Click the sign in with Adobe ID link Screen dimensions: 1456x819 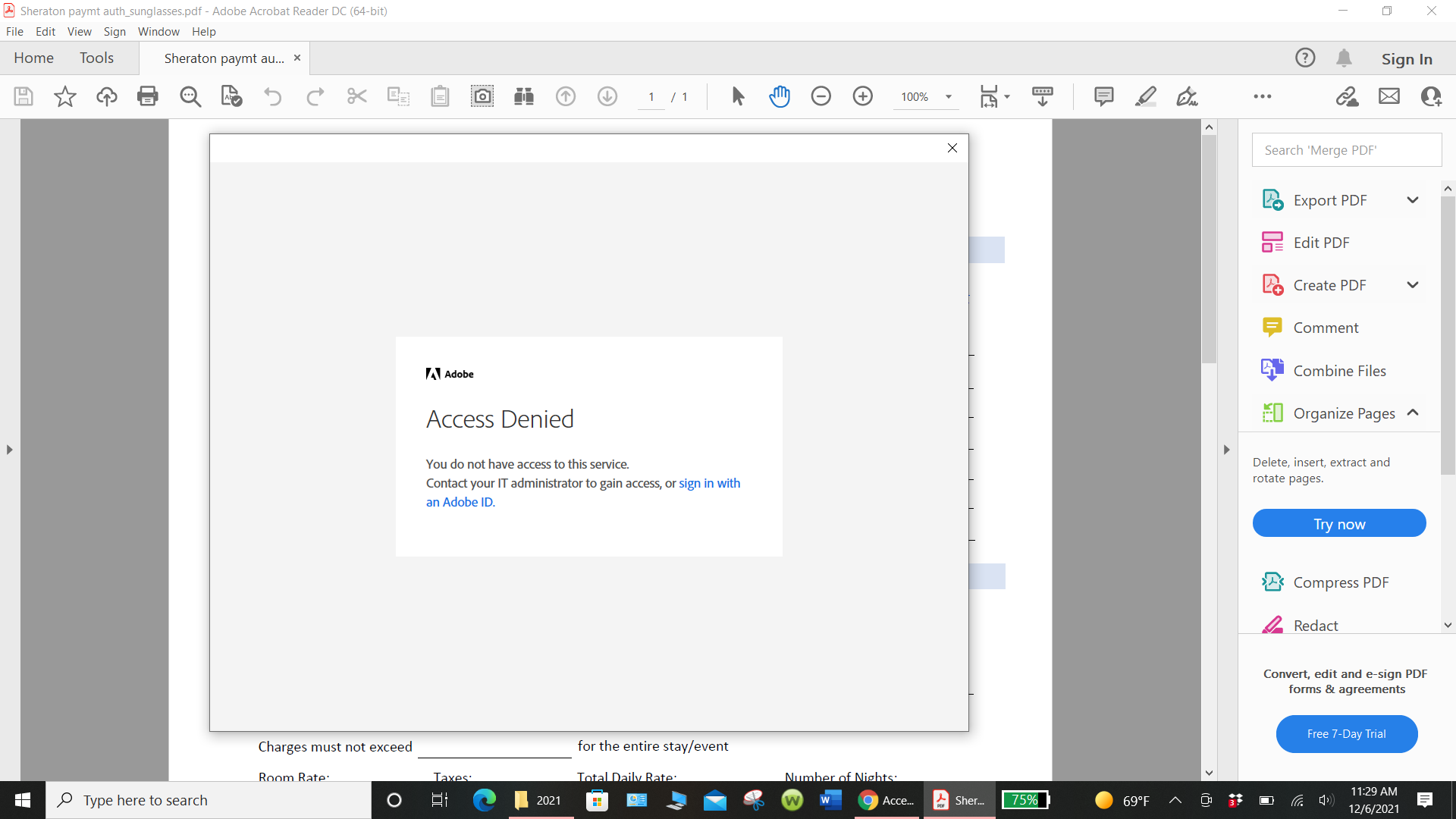[x=708, y=483]
